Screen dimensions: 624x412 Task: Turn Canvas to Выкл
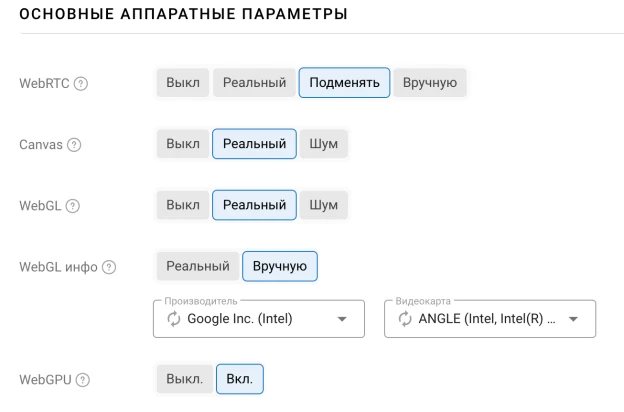[x=183, y=144]
